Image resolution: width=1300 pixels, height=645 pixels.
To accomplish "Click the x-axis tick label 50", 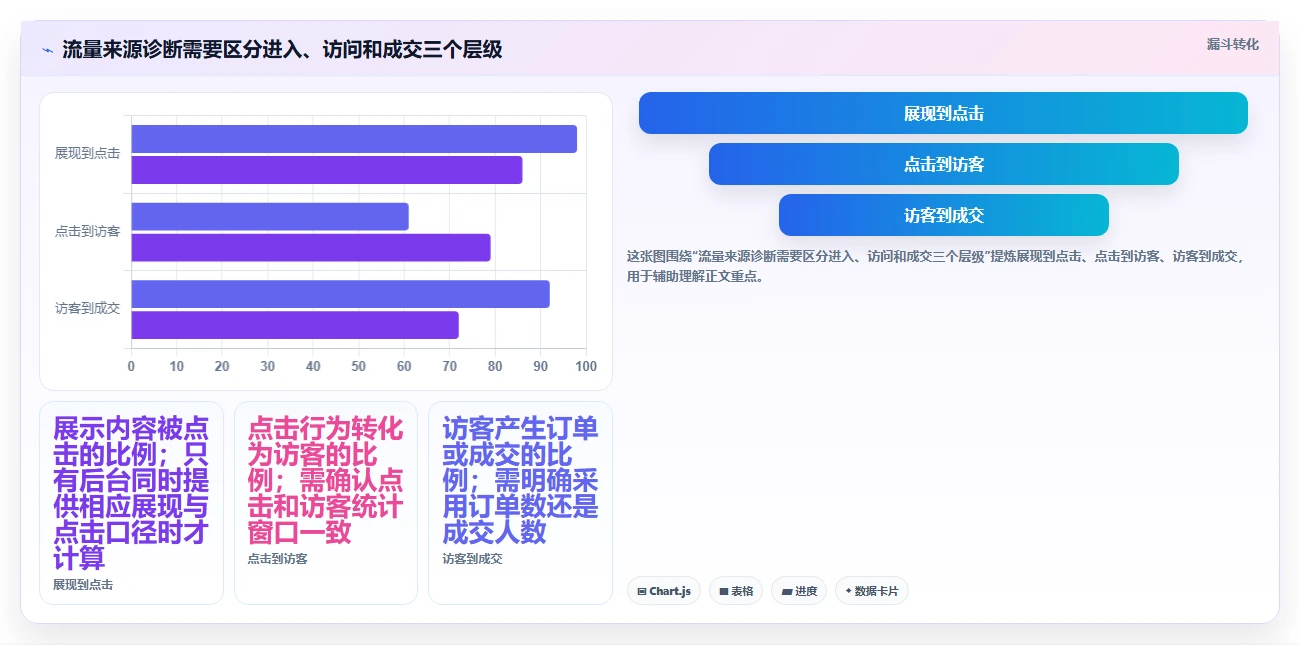I will tap(359, 366).
